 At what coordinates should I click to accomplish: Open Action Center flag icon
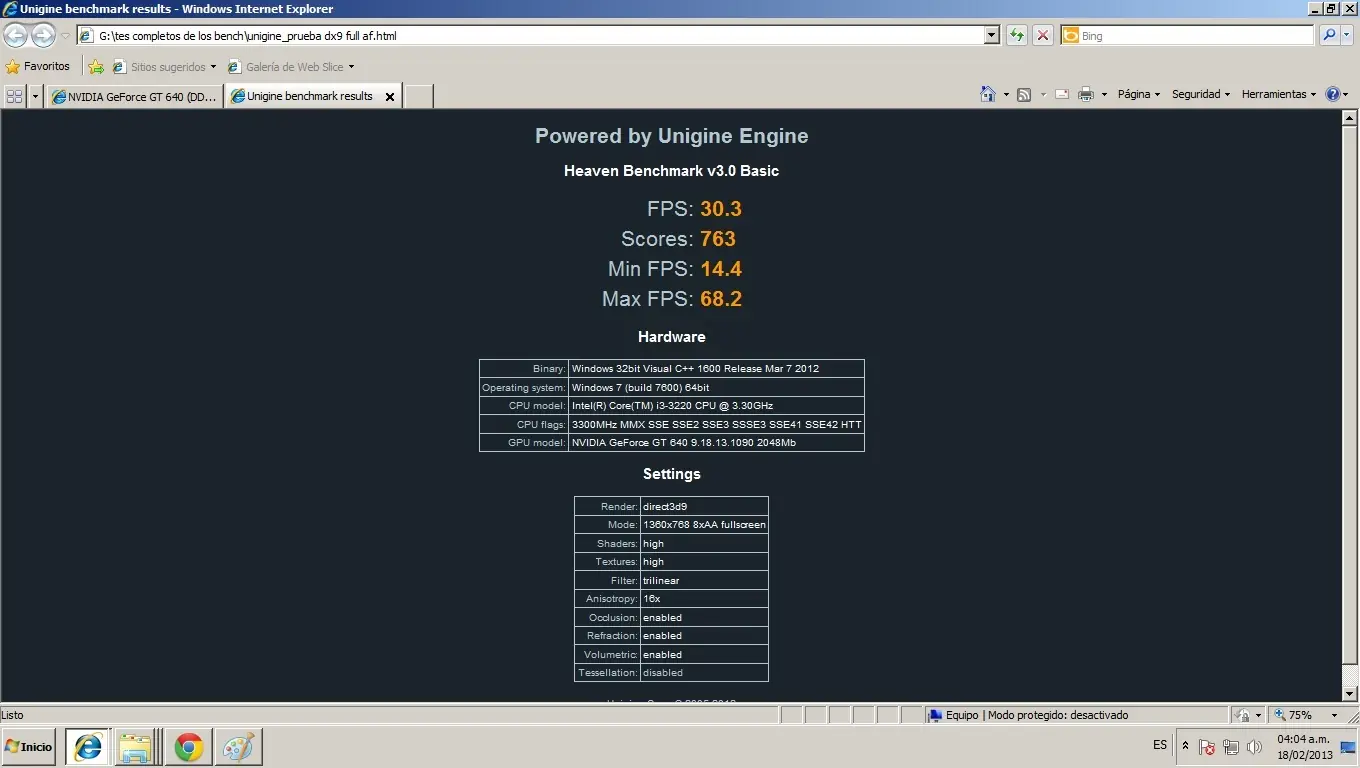[x=1207, y=747]
